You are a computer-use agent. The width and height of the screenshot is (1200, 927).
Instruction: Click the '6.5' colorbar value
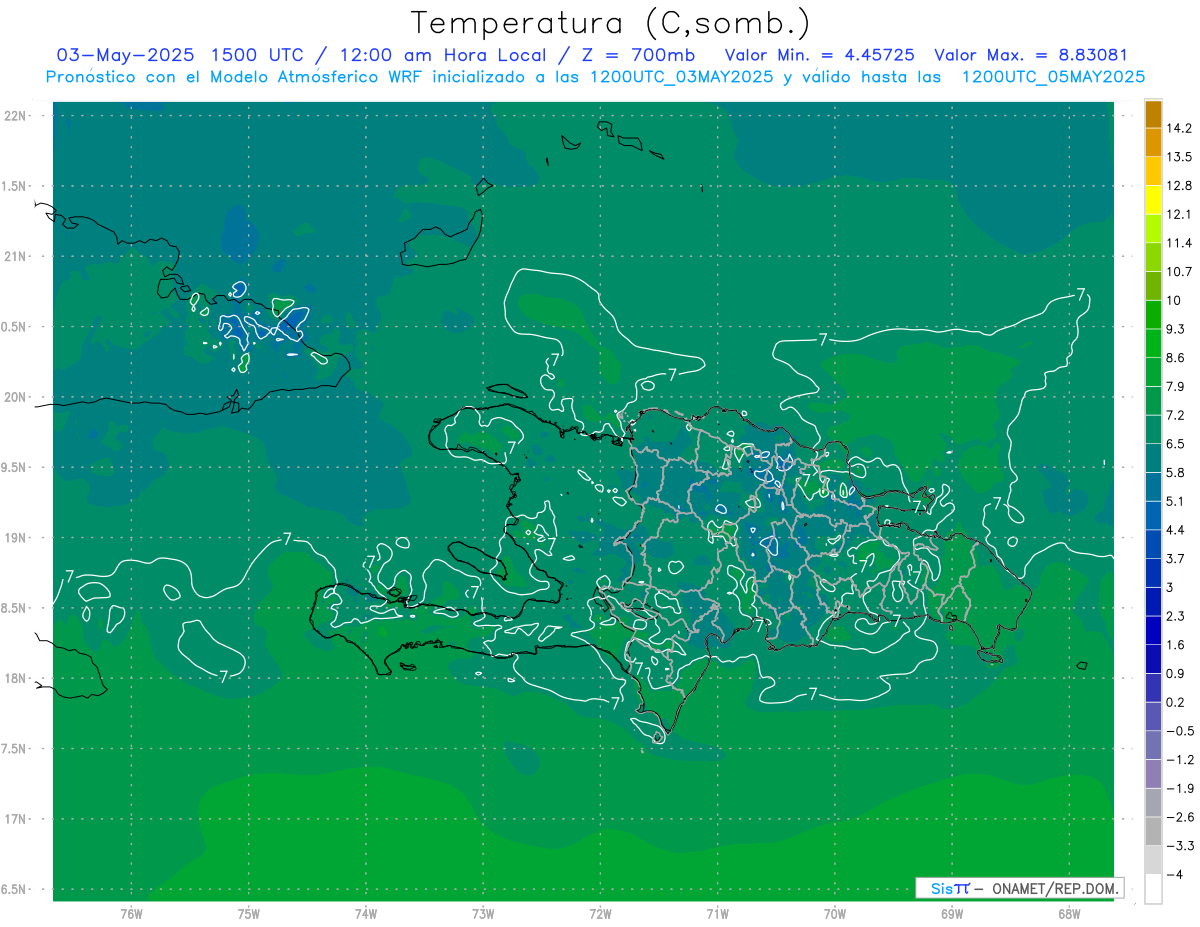pyautogui.click(x=1176, y=444)
